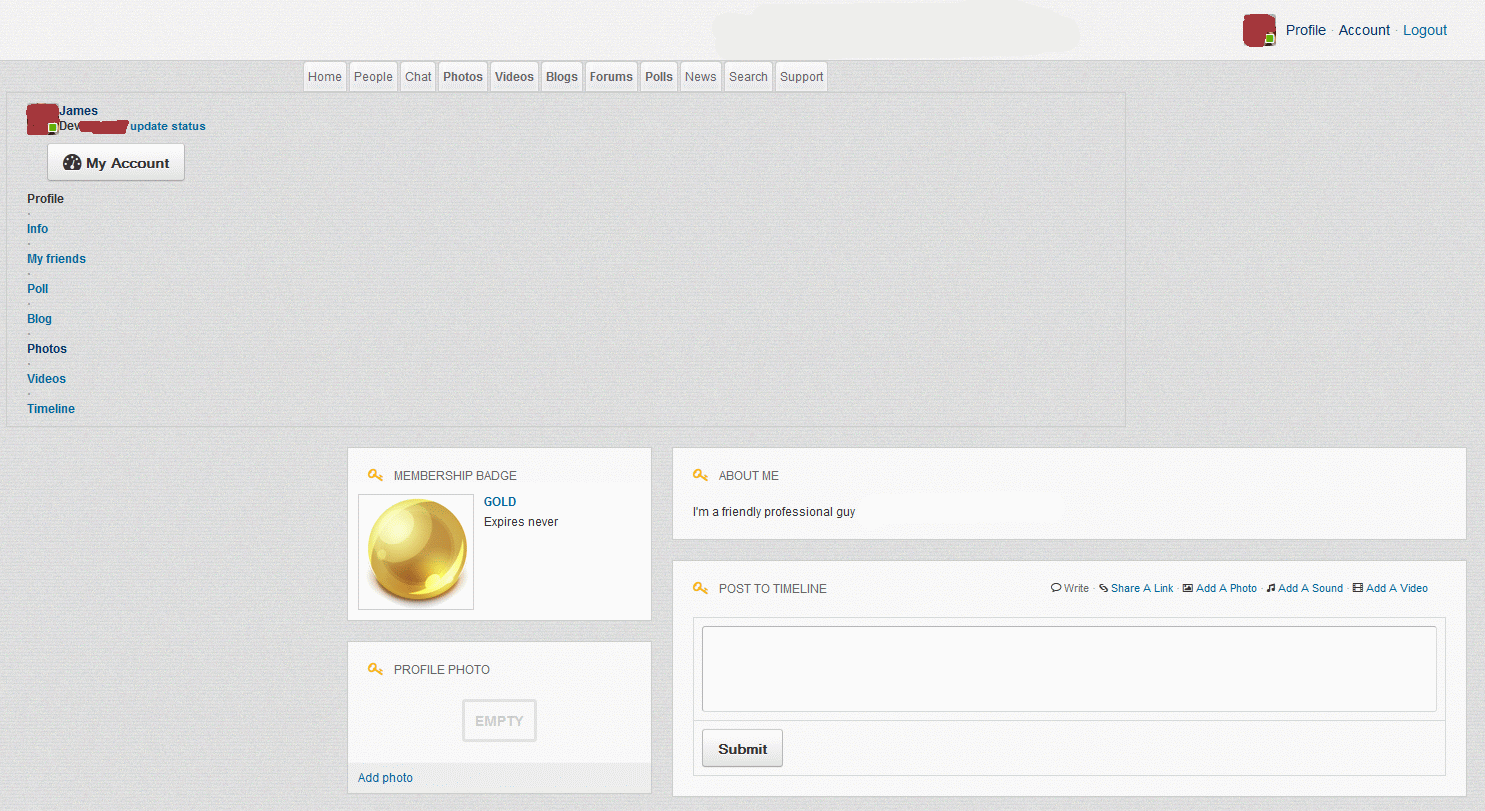1485x811 pixels.
Task: Open the My Account button
Action: pyautogui.click(x=116, y=163)
